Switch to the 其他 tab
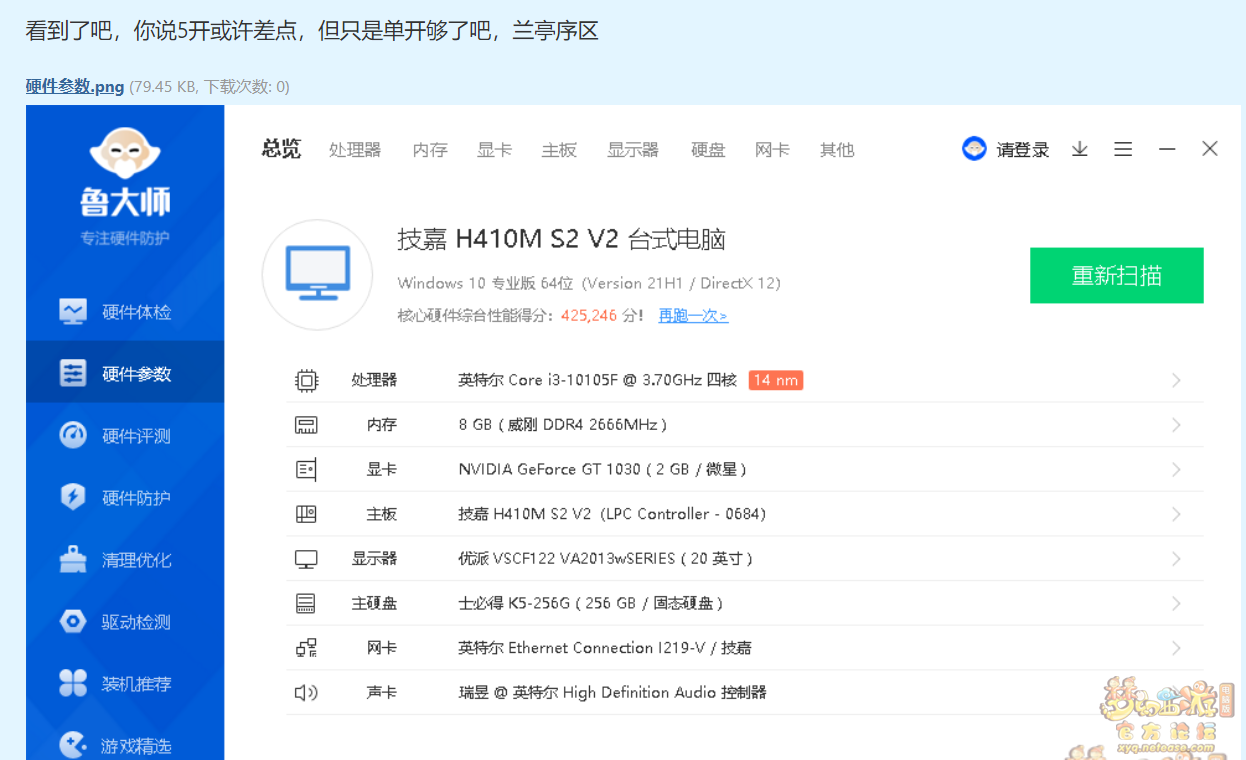 (837, 150)
